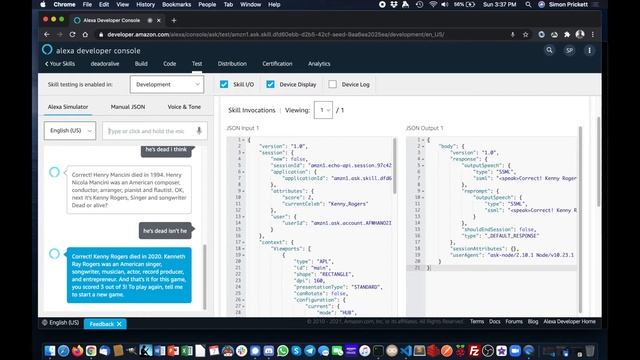Click the JSON Output vertical scrollbar
The image size is (640, 360).
point(580,219)
